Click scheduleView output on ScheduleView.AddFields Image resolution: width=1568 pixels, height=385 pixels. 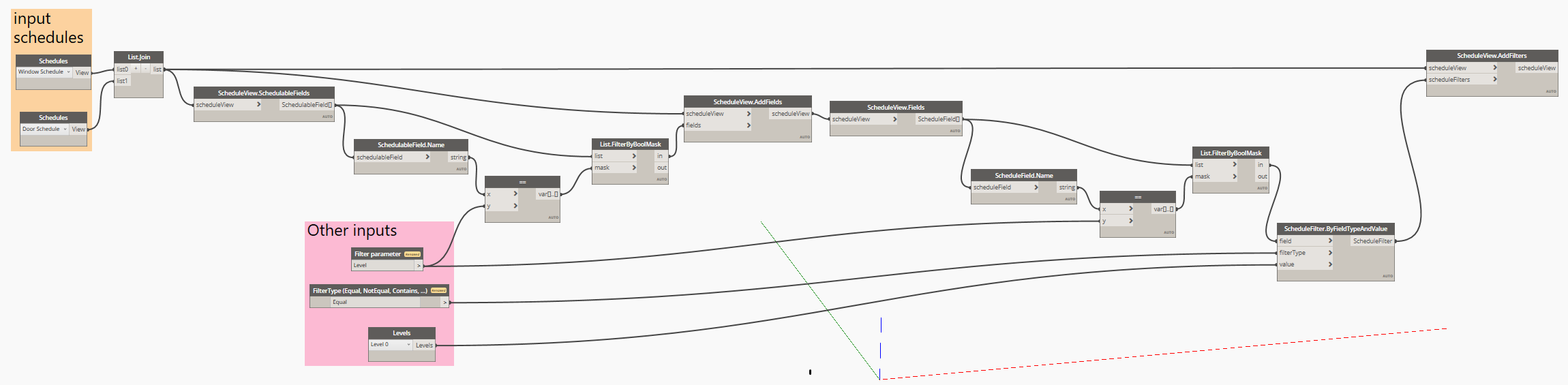click(x=790, y=114)
